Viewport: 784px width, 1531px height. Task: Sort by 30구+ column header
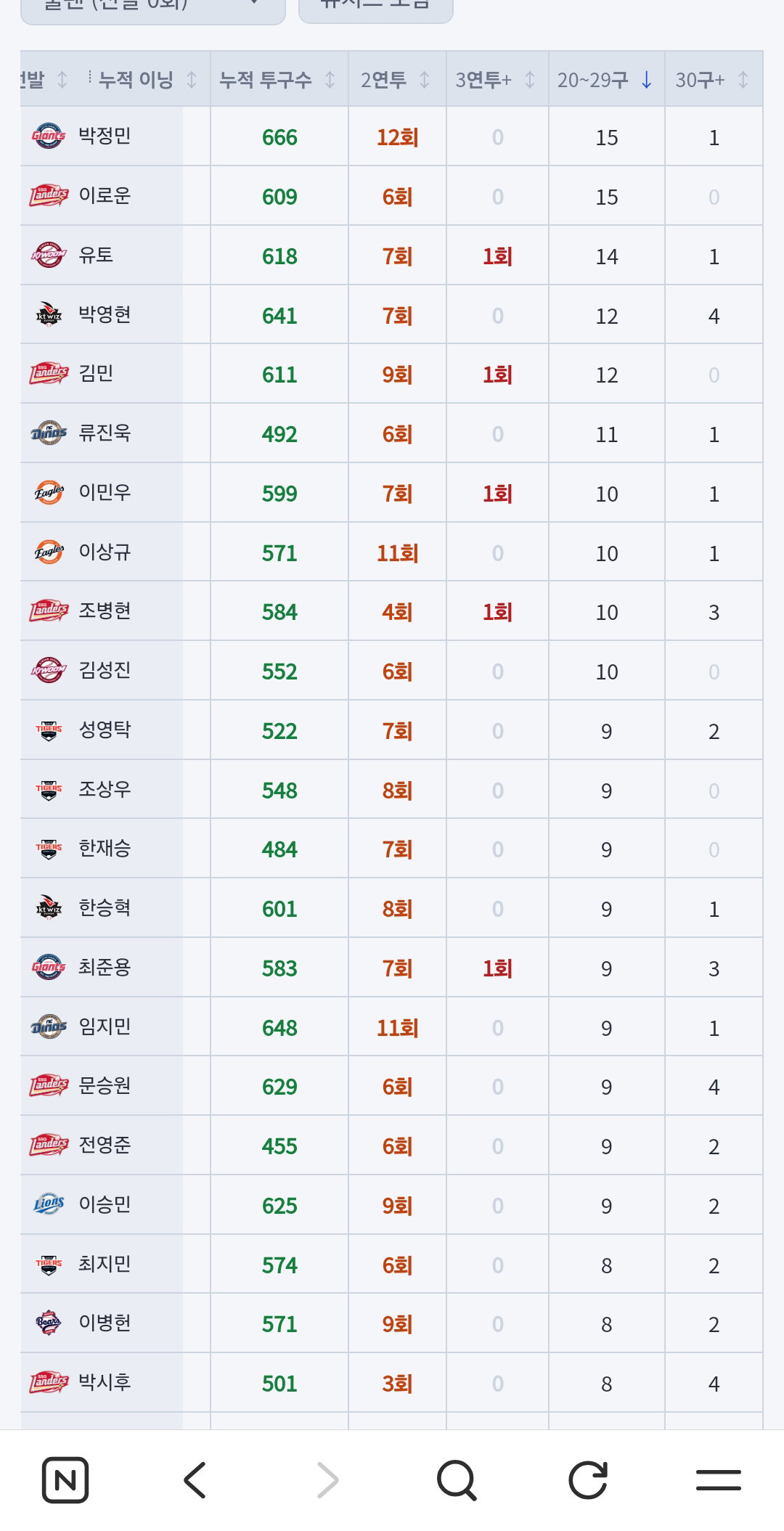[x=714, y=79]
